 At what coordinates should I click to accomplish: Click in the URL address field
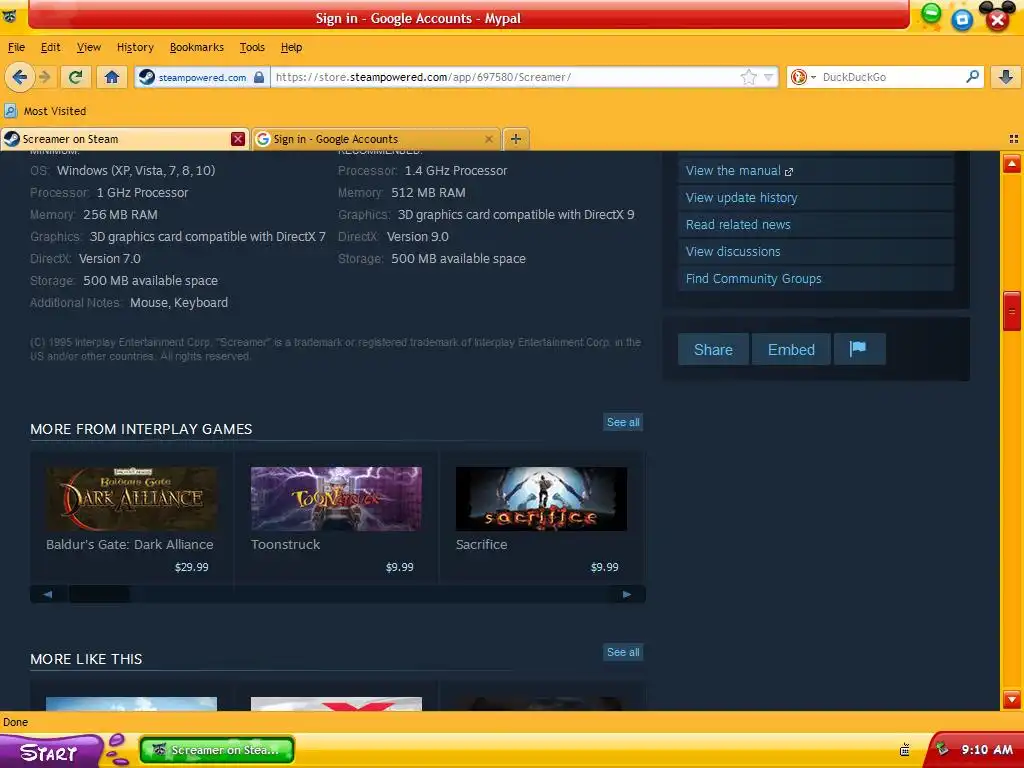506,77
